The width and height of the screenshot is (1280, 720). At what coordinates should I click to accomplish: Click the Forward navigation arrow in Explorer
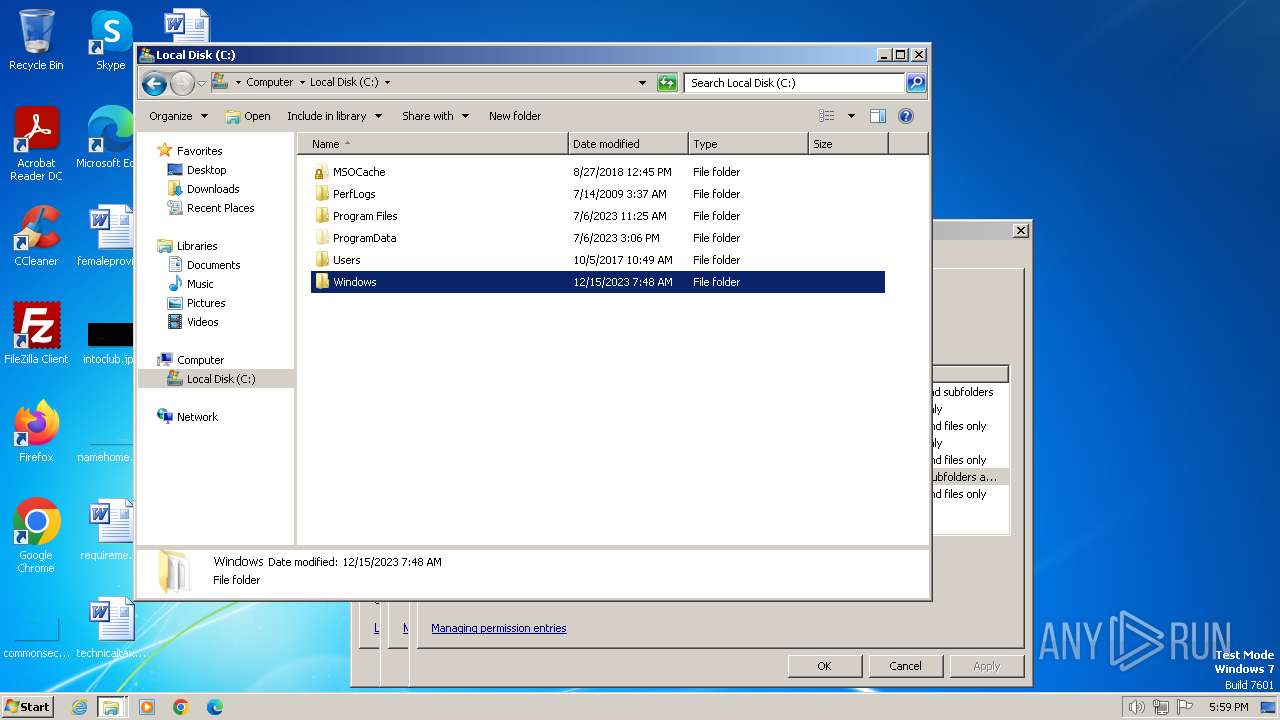182,83
